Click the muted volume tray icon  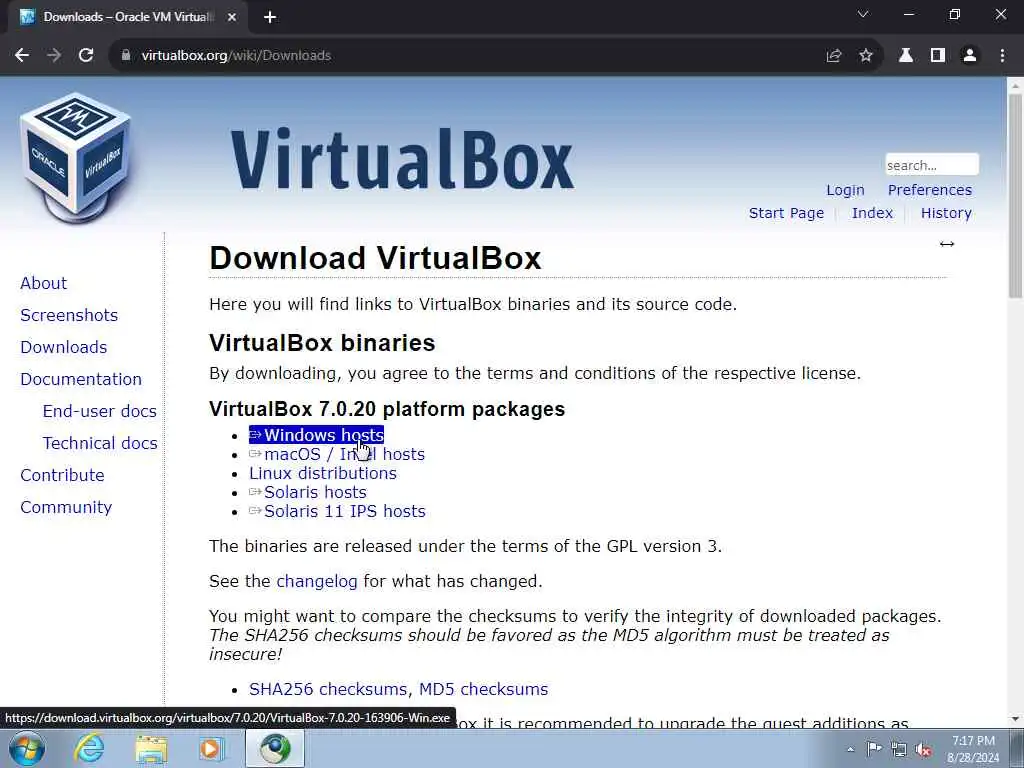coord(923,749)
